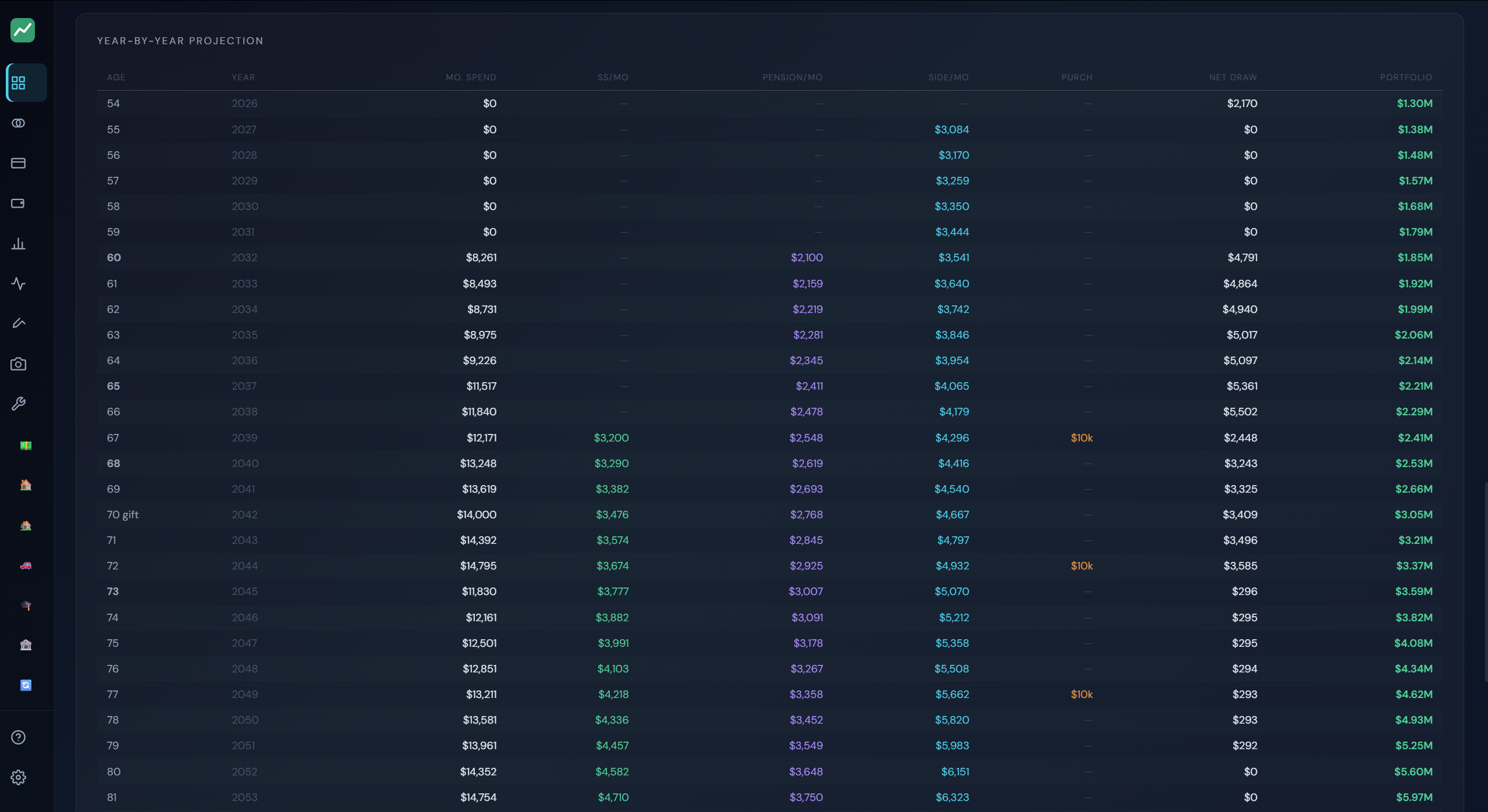Screen dimensions: 1488x812
Task: Click the SIDE/MO column header
Action: [949, 77]
